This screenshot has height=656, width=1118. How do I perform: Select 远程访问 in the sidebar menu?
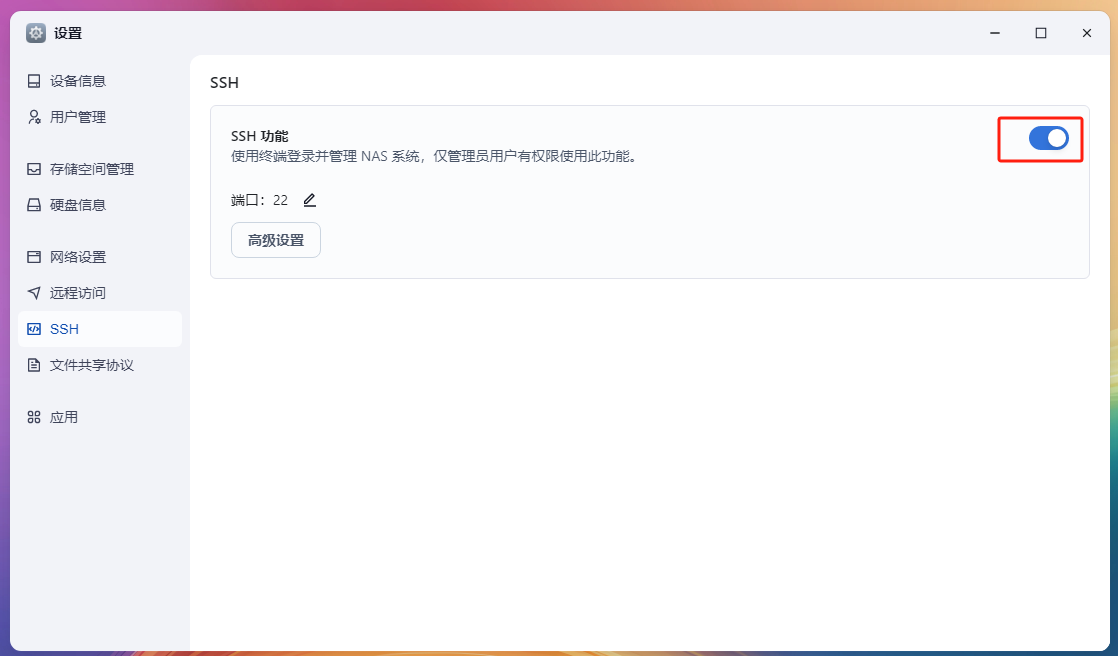click(78, 293)
